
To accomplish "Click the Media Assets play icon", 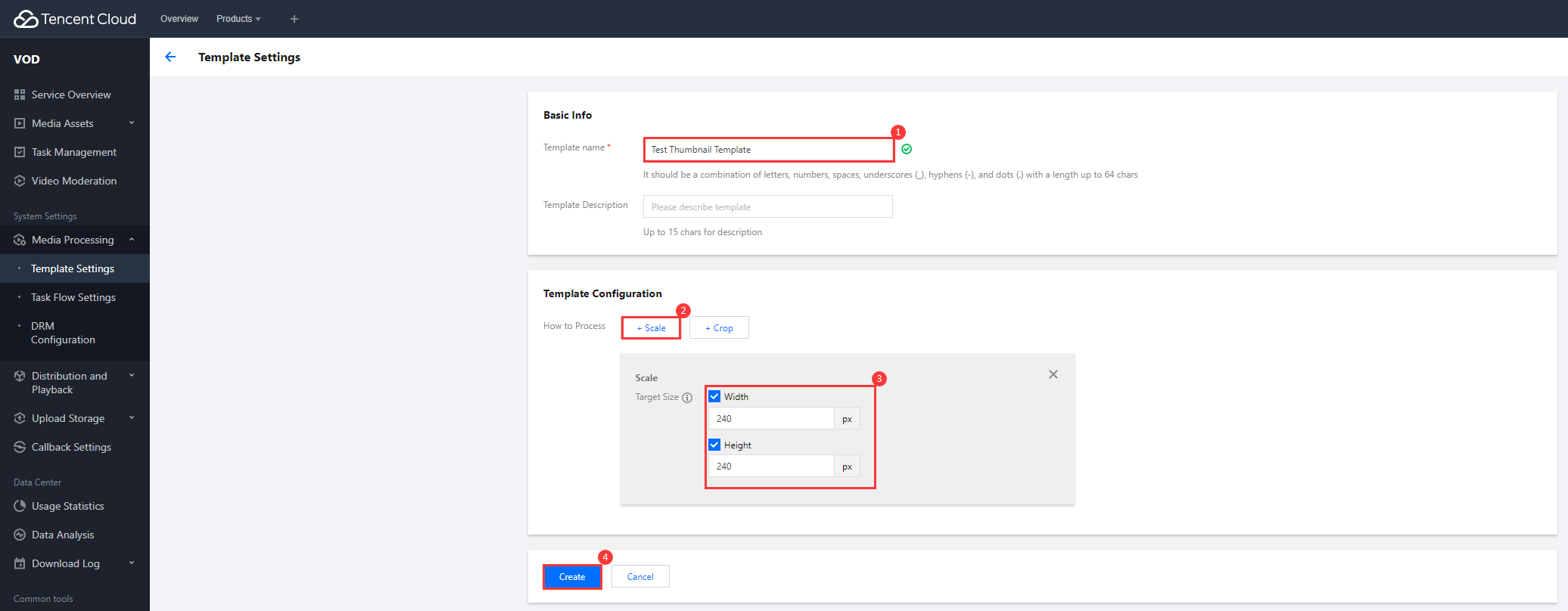I will pyautogui.click(x=20, y=123).
